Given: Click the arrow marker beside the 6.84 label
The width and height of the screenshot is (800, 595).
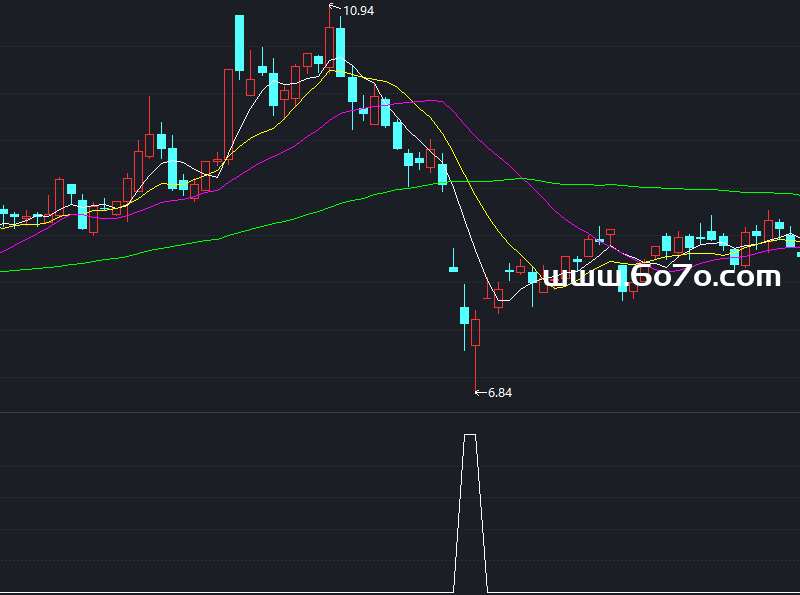Looking at the screenshot, I should click(479, 393).
